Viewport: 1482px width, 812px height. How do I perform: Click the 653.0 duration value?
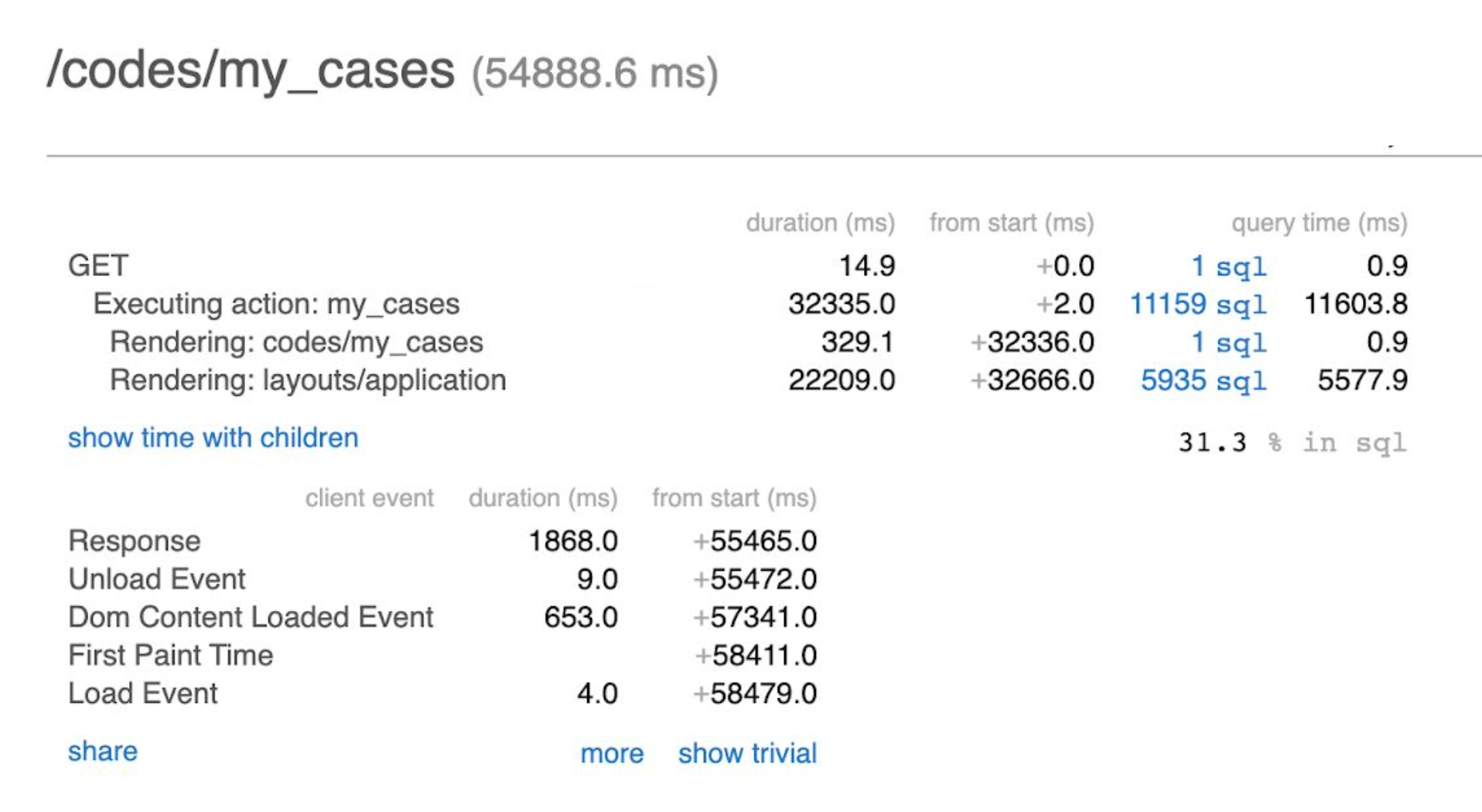[x=581, y=617]
